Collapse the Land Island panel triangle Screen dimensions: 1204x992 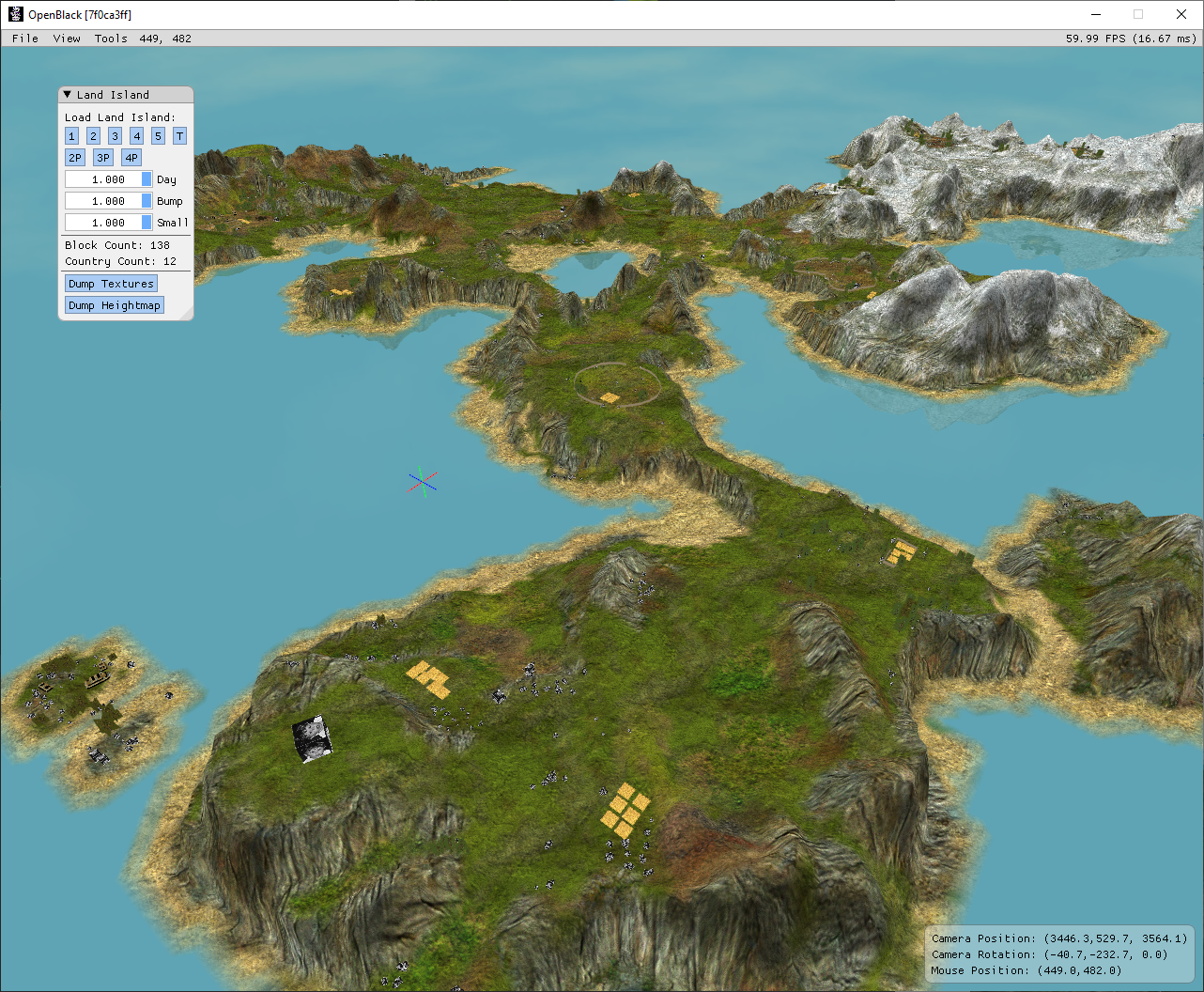pos(67,95)
